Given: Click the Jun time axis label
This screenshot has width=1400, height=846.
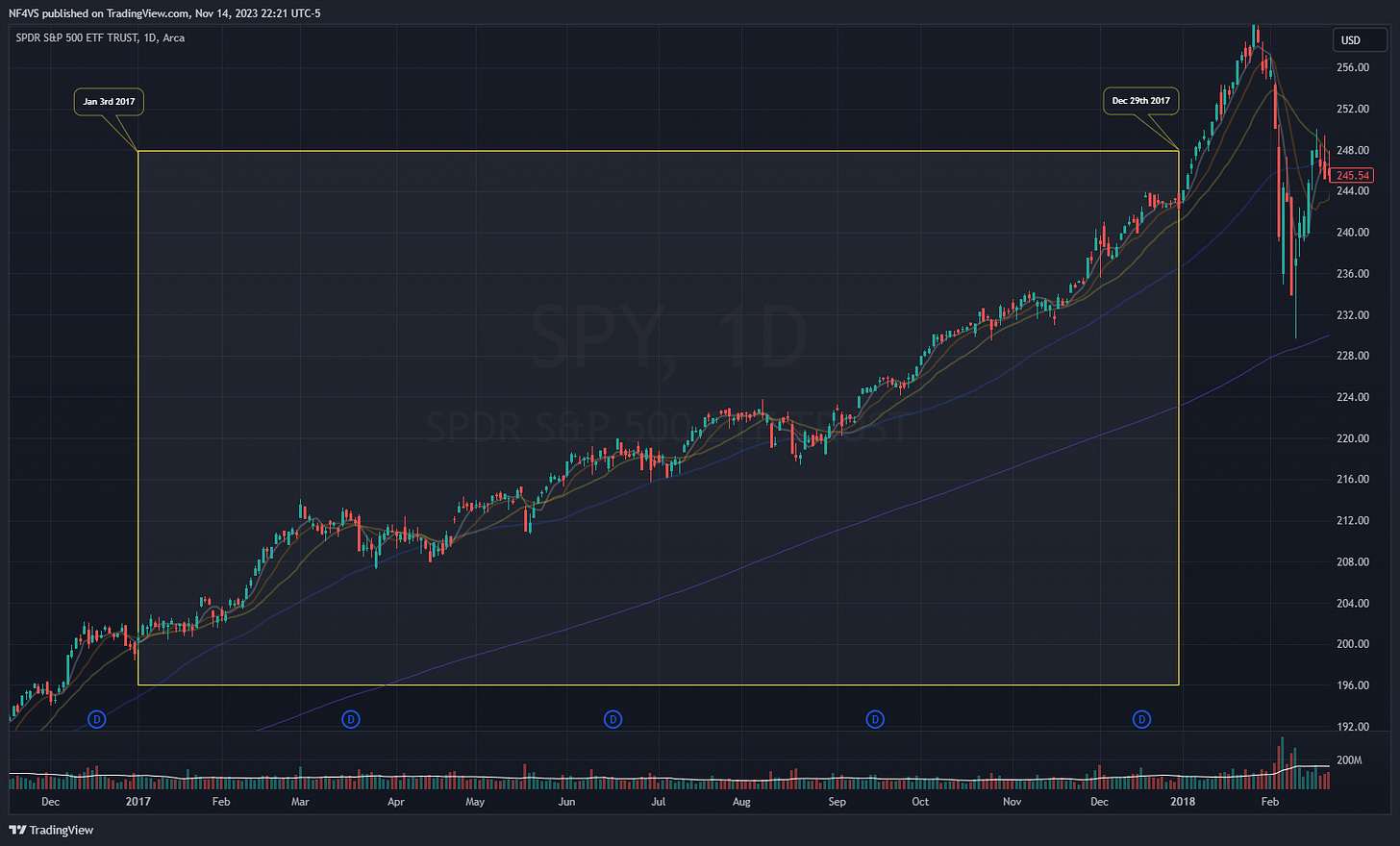Looking at the screenshot, I should click(x=566, y=802).
